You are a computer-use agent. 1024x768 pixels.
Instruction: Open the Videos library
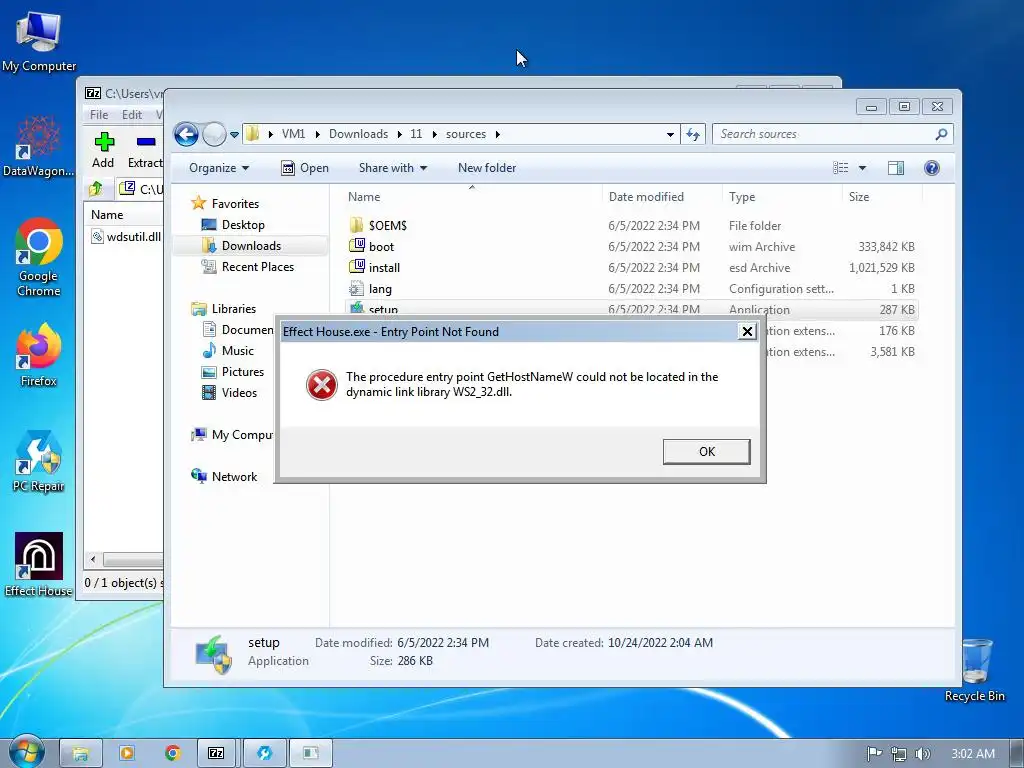(x=239, y=392)
